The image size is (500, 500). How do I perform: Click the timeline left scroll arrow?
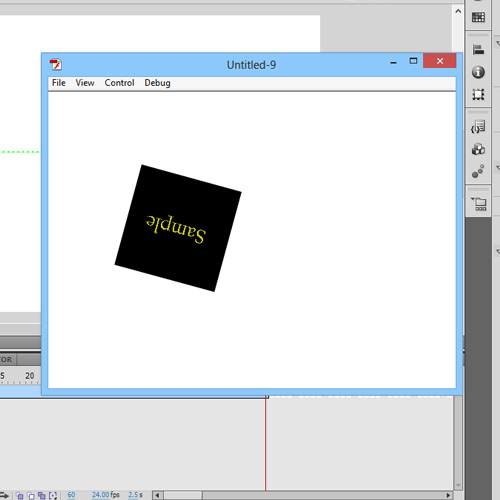158,495
